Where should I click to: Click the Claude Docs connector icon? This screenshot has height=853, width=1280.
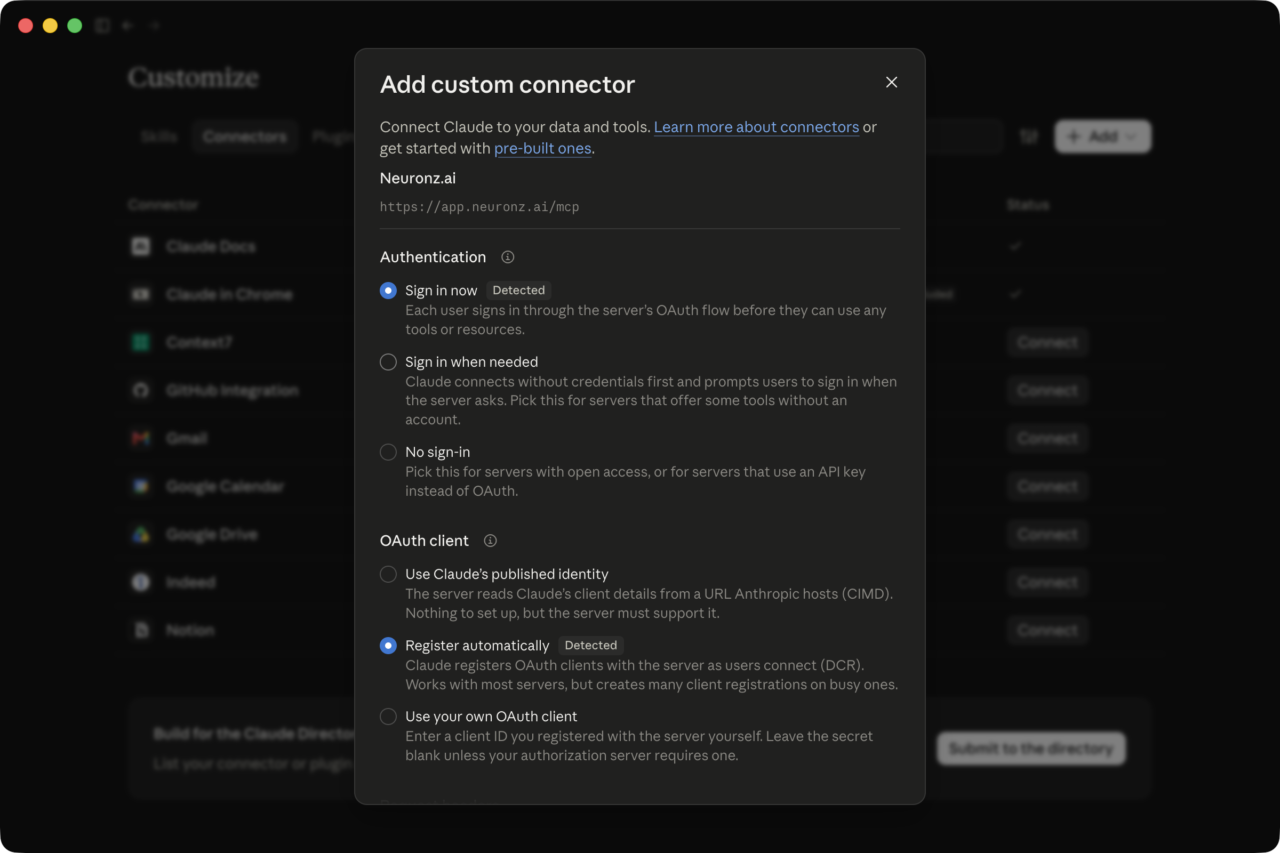click(141, 246)
